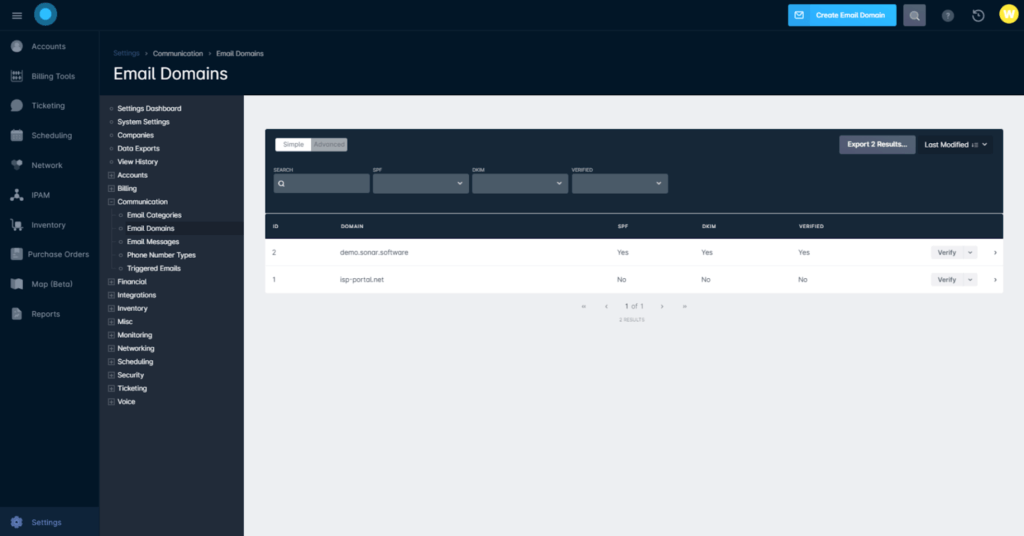The image size is (1024, 536).
Task: Open Verify dropdown arrow for demo.sonar.software
Action: point(970,253)
